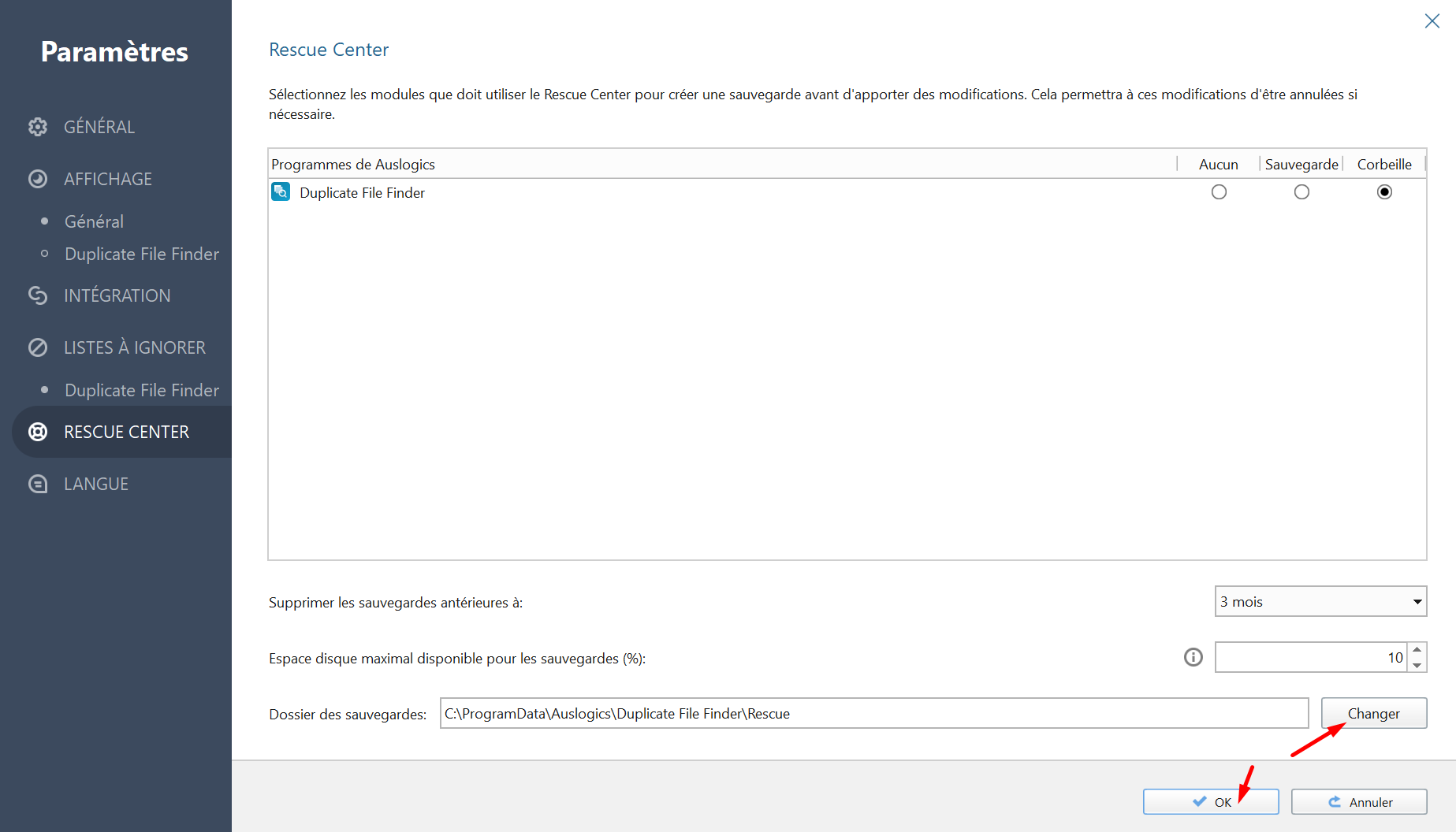
Task: Select the Corbeille radio option
Action: point(1384,192)
